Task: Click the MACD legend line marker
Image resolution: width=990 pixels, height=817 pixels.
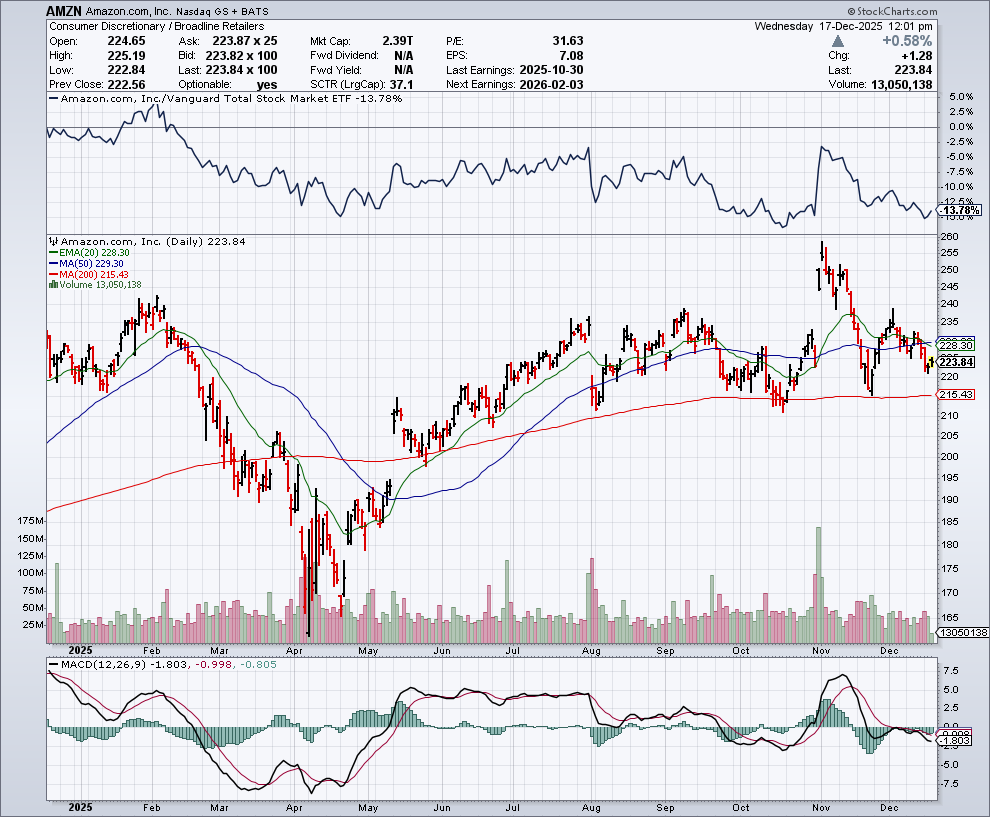Action: click(53, 666)
